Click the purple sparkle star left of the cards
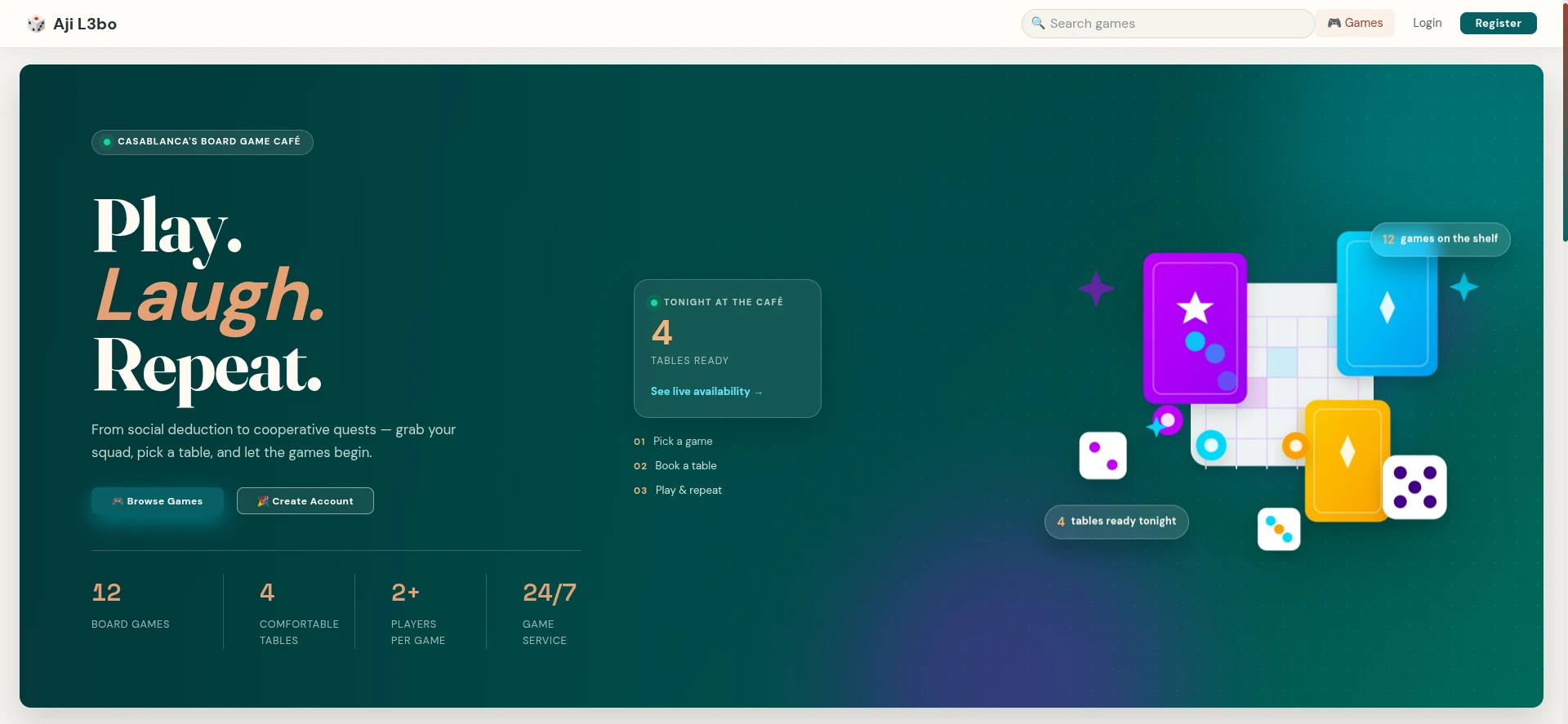The image size is (1568, 724). 1096,288
